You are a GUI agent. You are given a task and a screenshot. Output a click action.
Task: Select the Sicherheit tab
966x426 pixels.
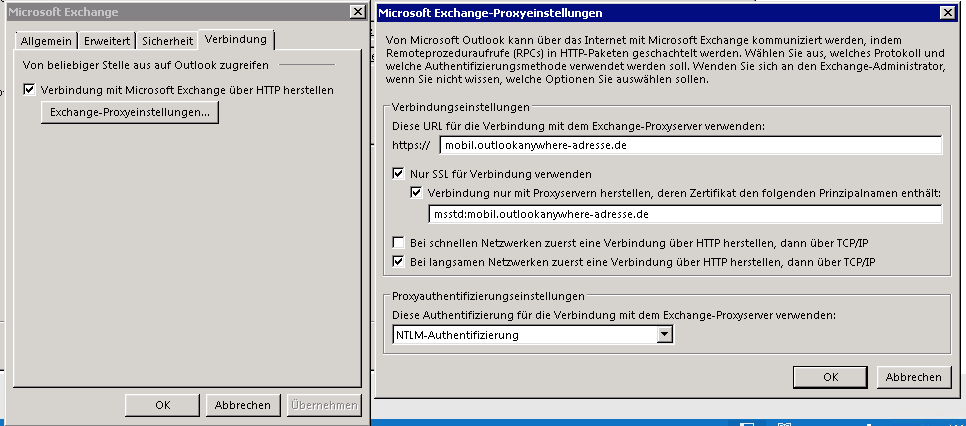point(168,41)
